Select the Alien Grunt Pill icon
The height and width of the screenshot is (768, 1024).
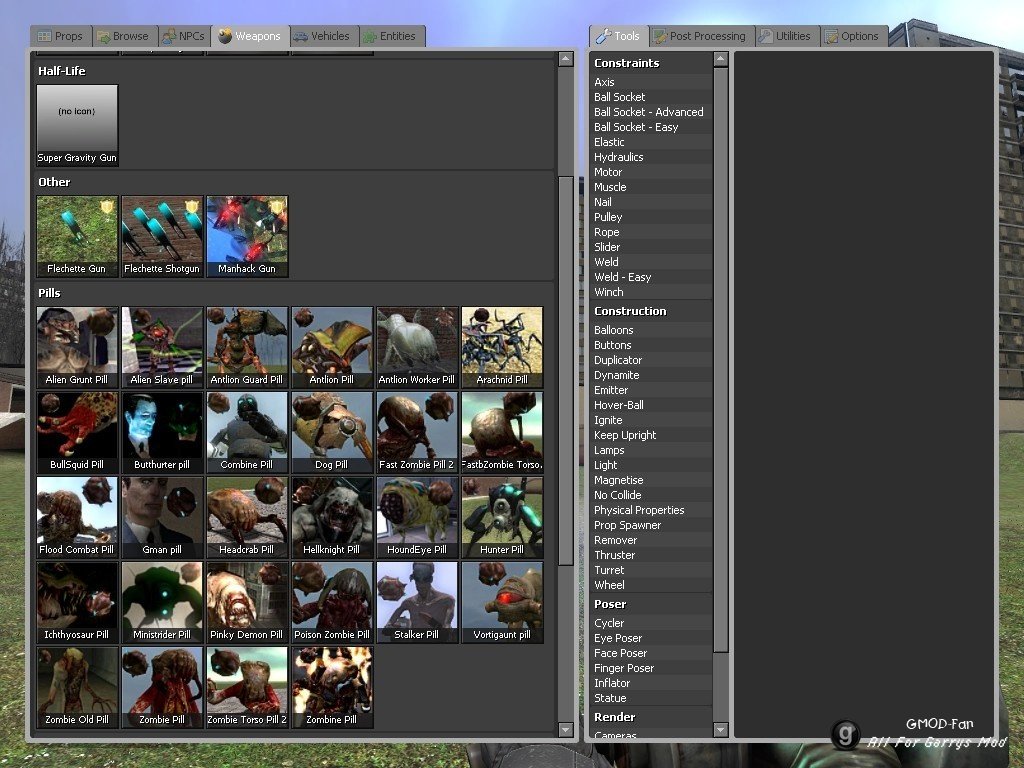point(77,346)
